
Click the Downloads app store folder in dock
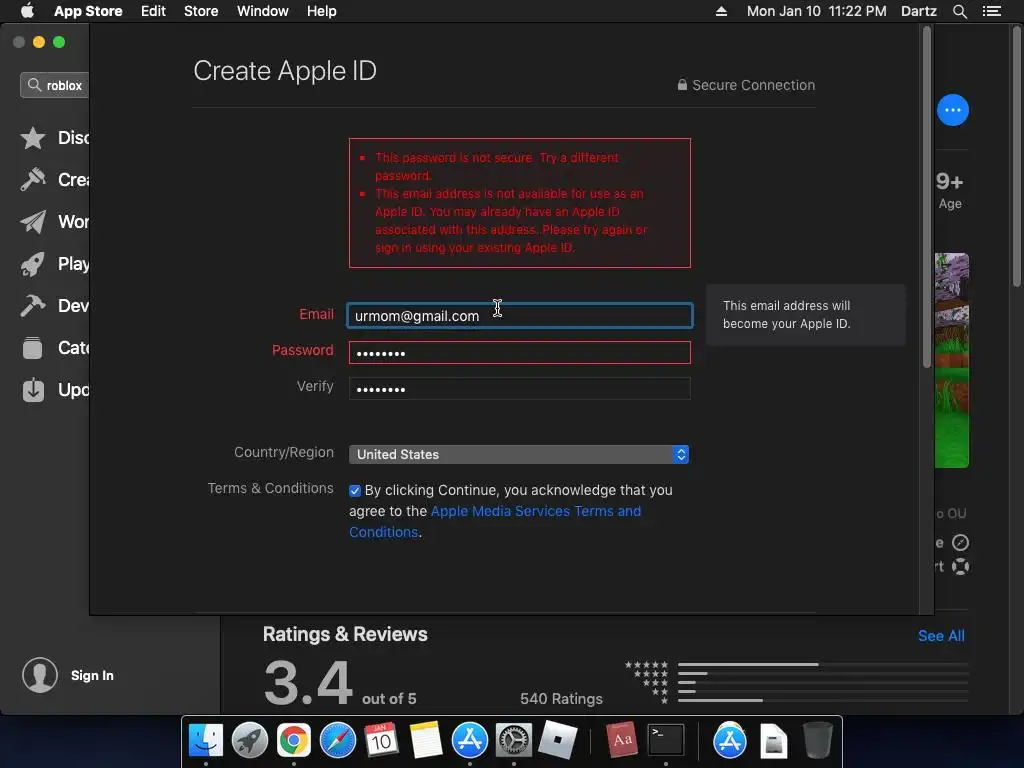(x=729, y=741)
